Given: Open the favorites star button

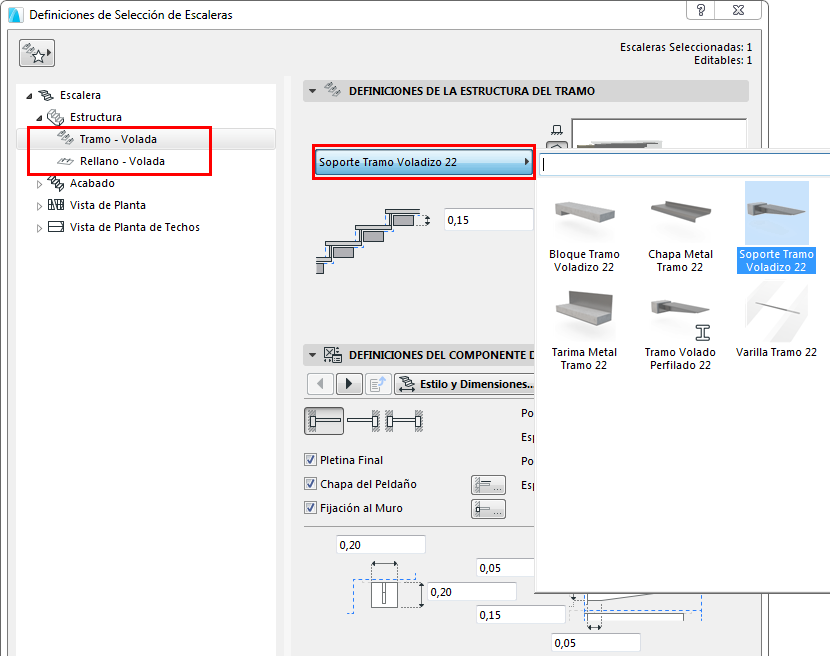Looking at the screenshot, I should point(37,53).
